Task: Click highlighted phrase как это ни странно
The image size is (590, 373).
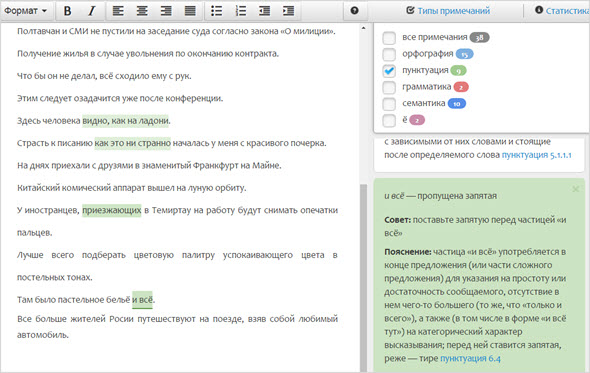Action: [132, 143]
